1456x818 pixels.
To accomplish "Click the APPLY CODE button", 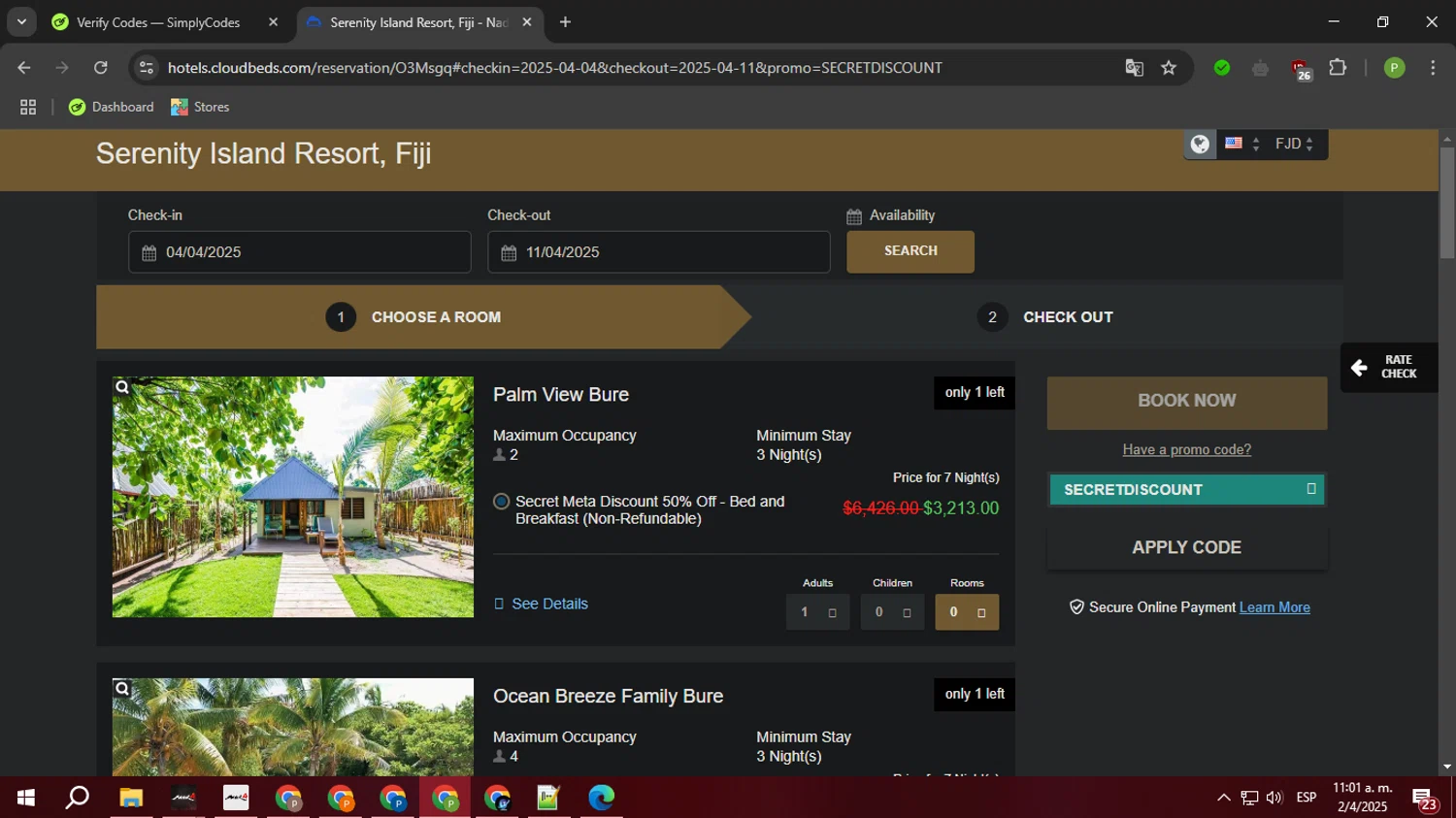I will pyautogui.click(x=1187, y=547).
